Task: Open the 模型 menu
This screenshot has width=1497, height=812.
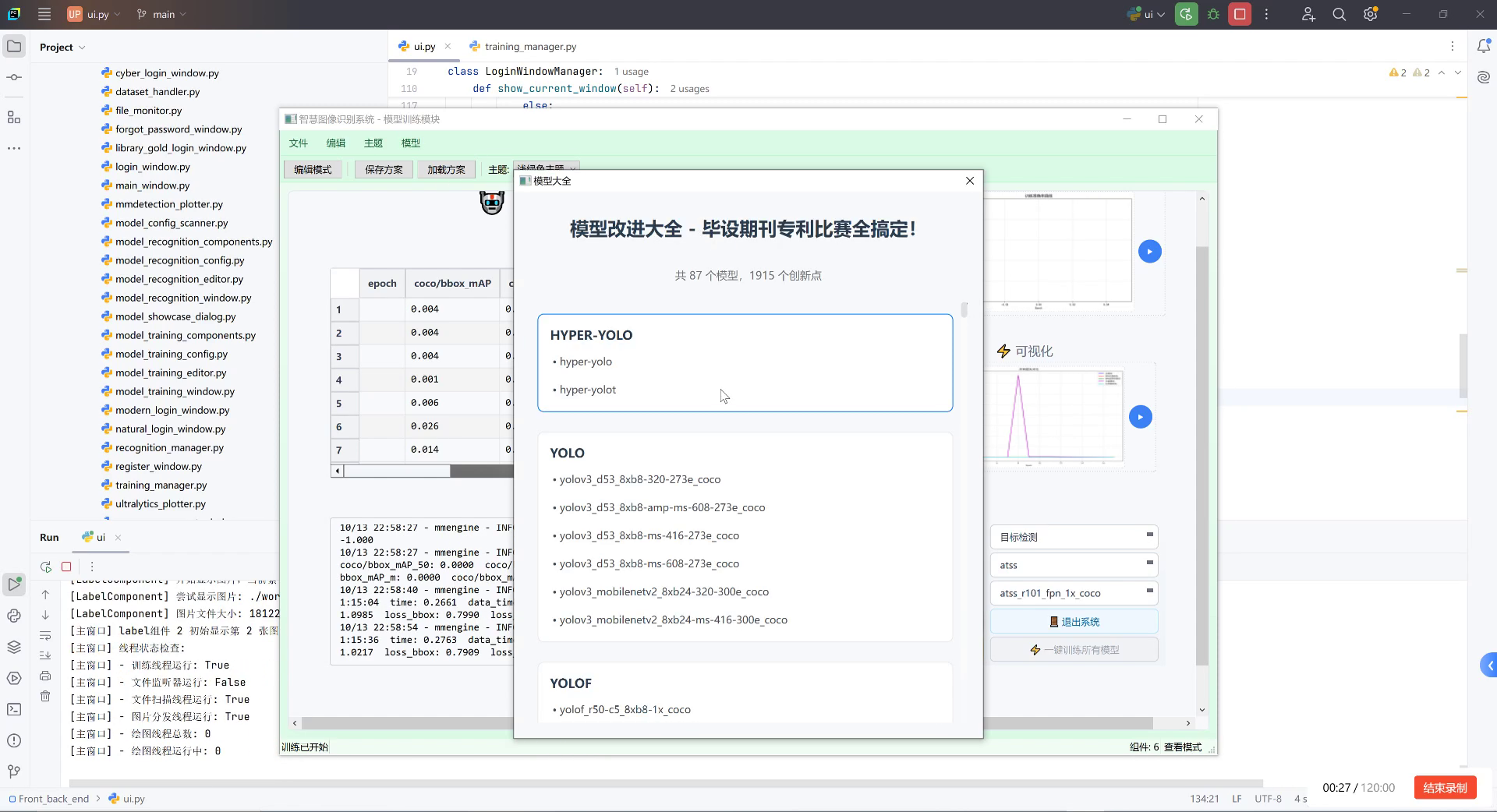Action: (411, 143)
